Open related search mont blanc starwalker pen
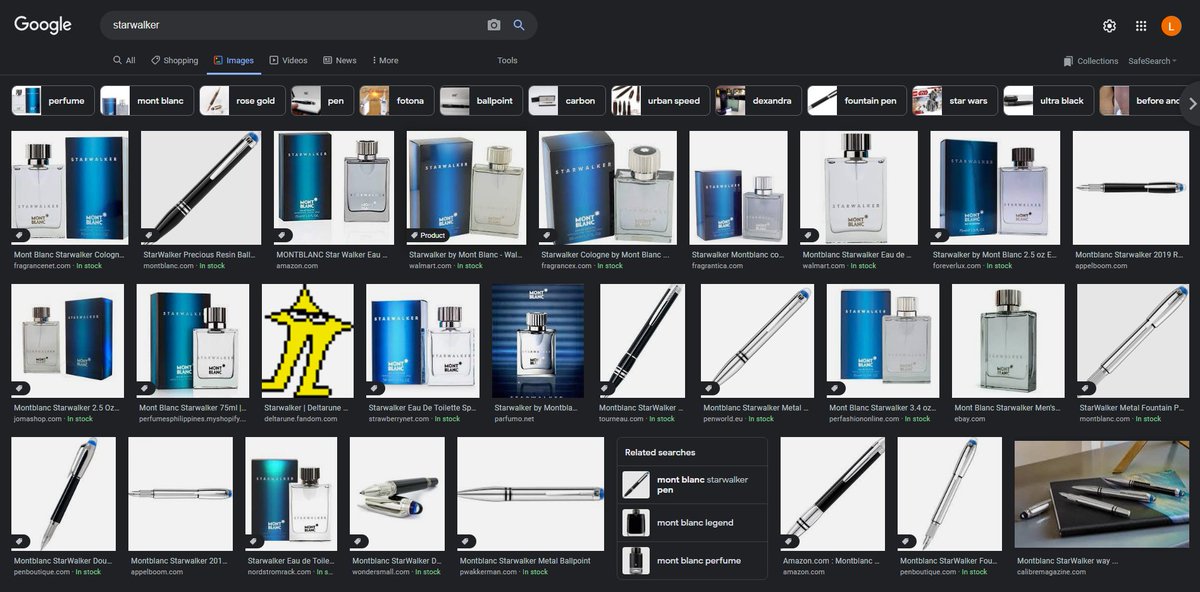 [692, 485]
